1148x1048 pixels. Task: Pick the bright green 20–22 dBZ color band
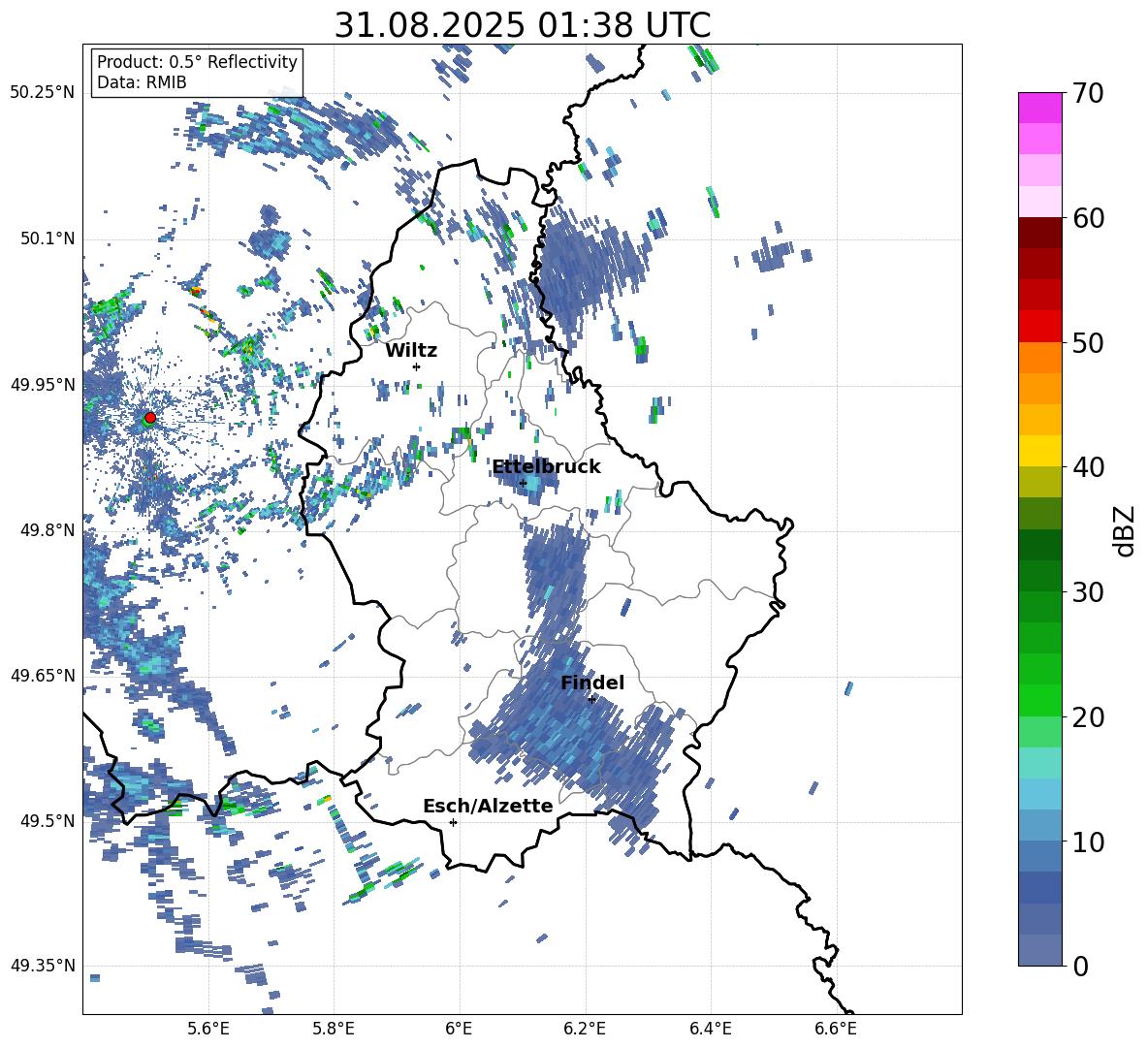(x=1040, y=700)
